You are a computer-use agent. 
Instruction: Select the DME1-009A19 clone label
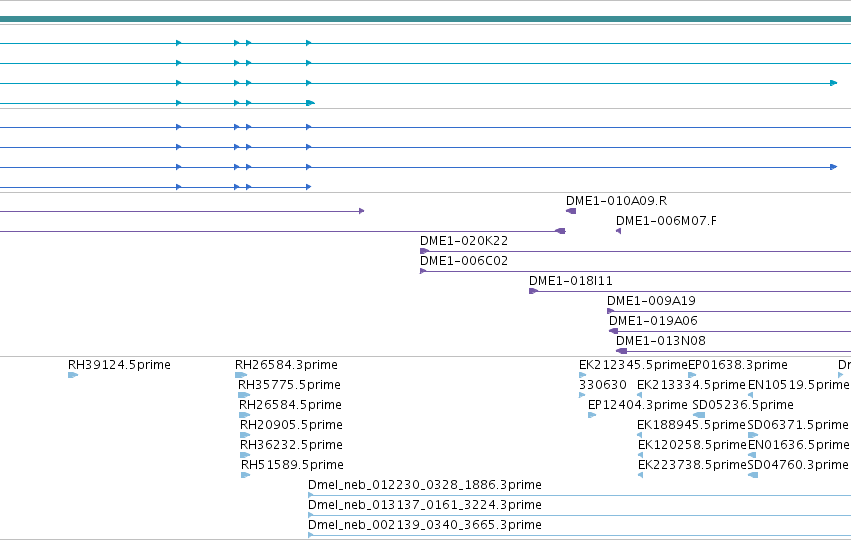[x=651, y=301]
